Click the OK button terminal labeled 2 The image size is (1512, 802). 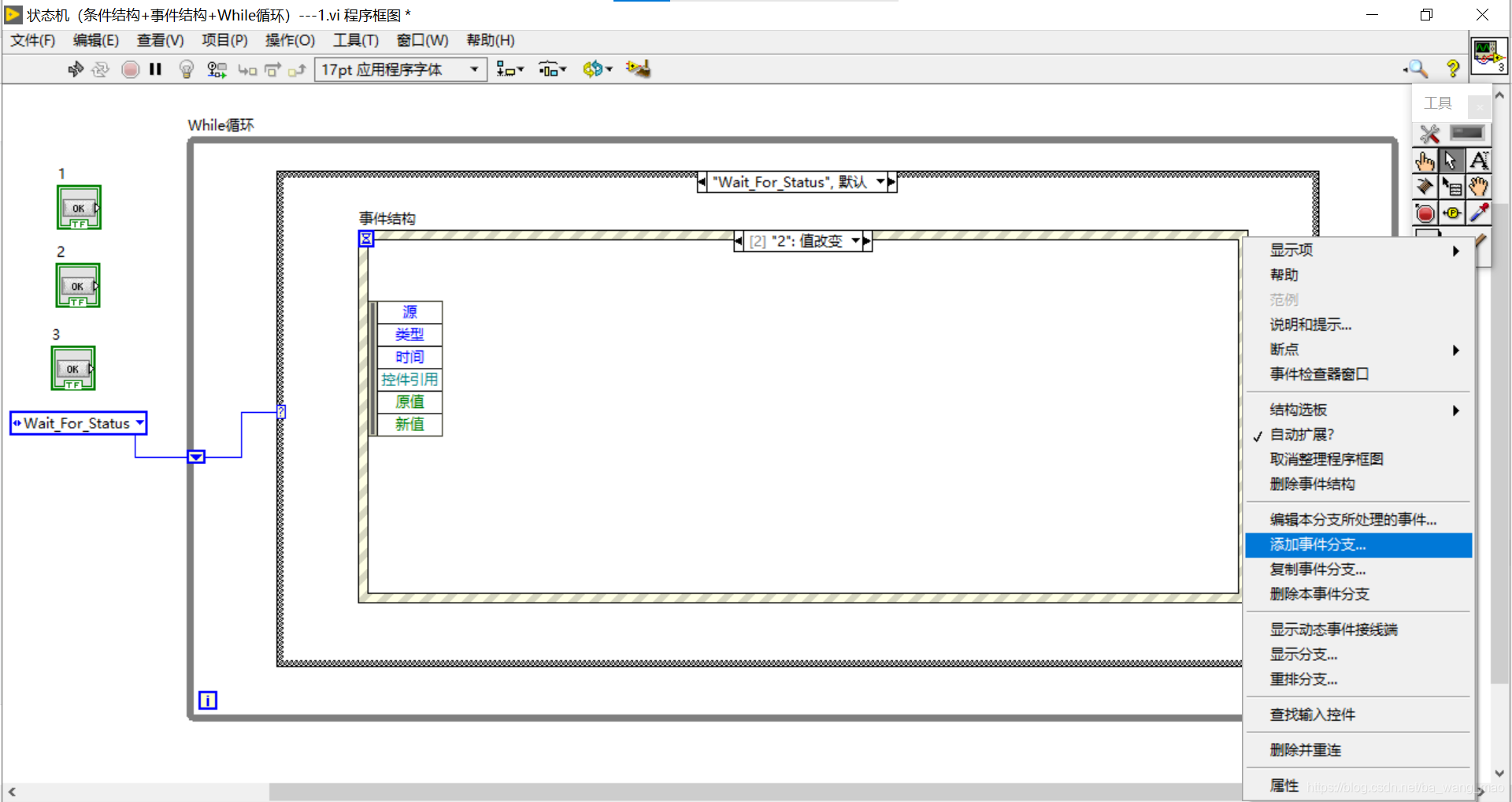click(77, 285)
